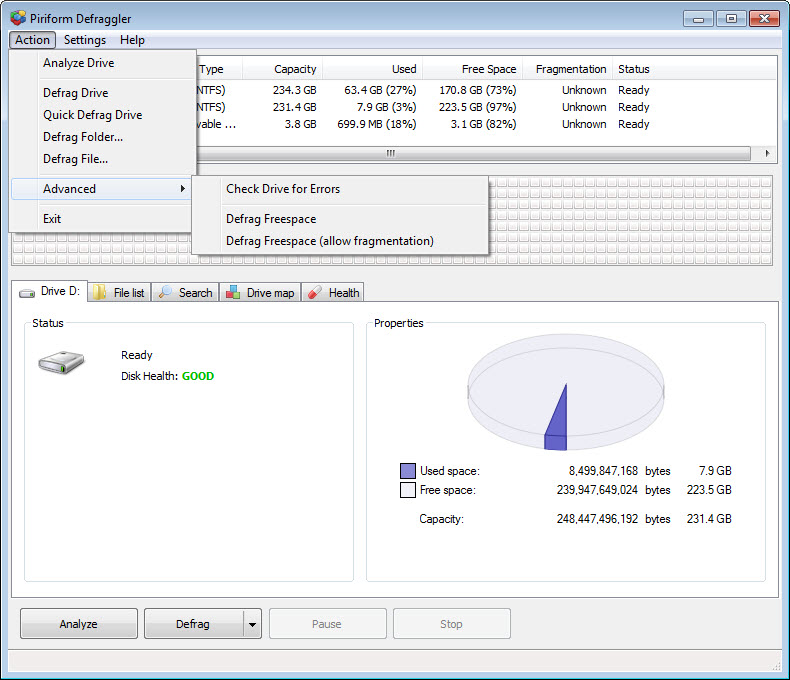The image size is (790, 680).
Task: Sort by the Used column header
Action: tap(373, 69)
